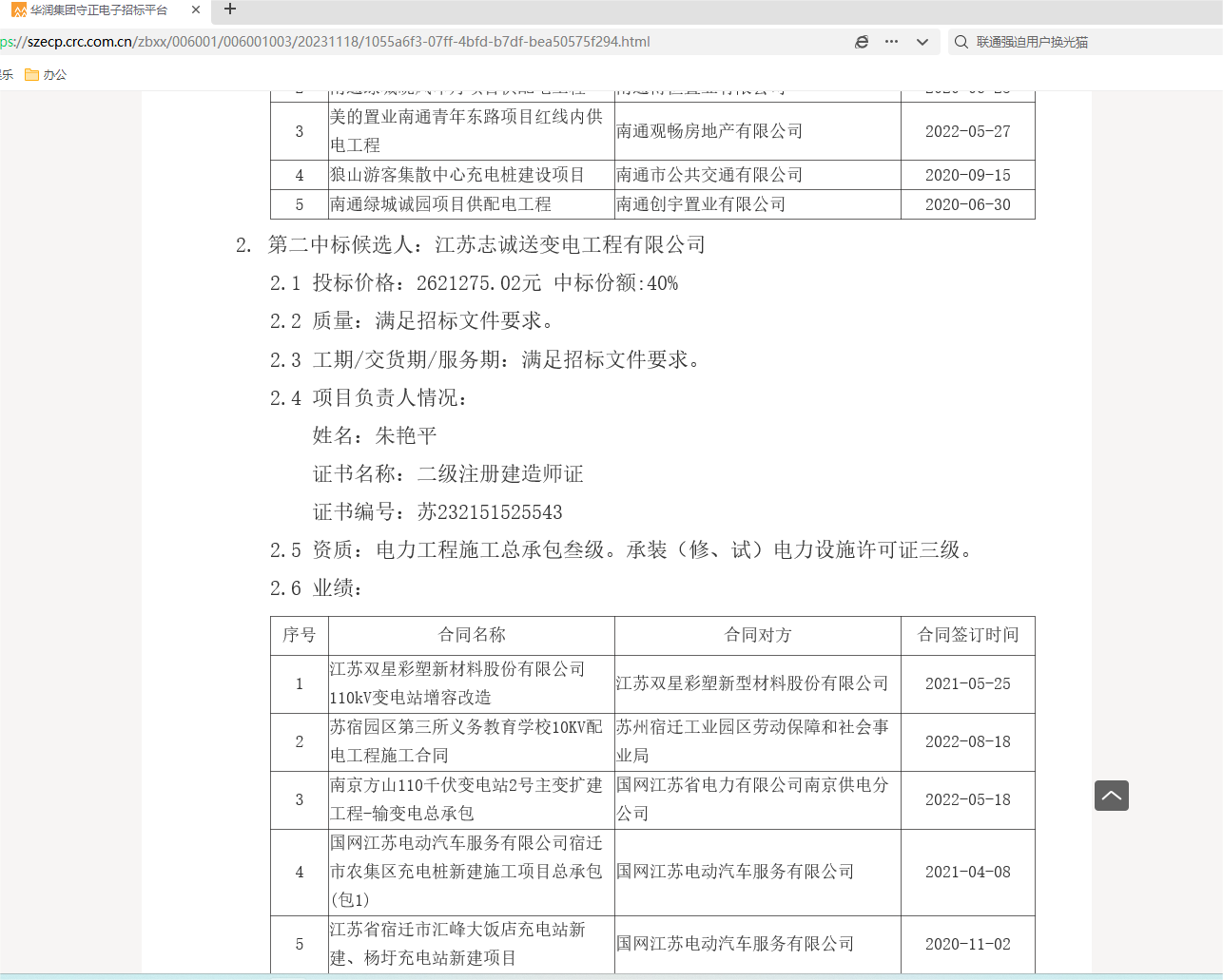Select the 华润集团守正电子招标平台 tab
Image resolution: width=1223 pixels, height=980 pixels.
[99, 10]
